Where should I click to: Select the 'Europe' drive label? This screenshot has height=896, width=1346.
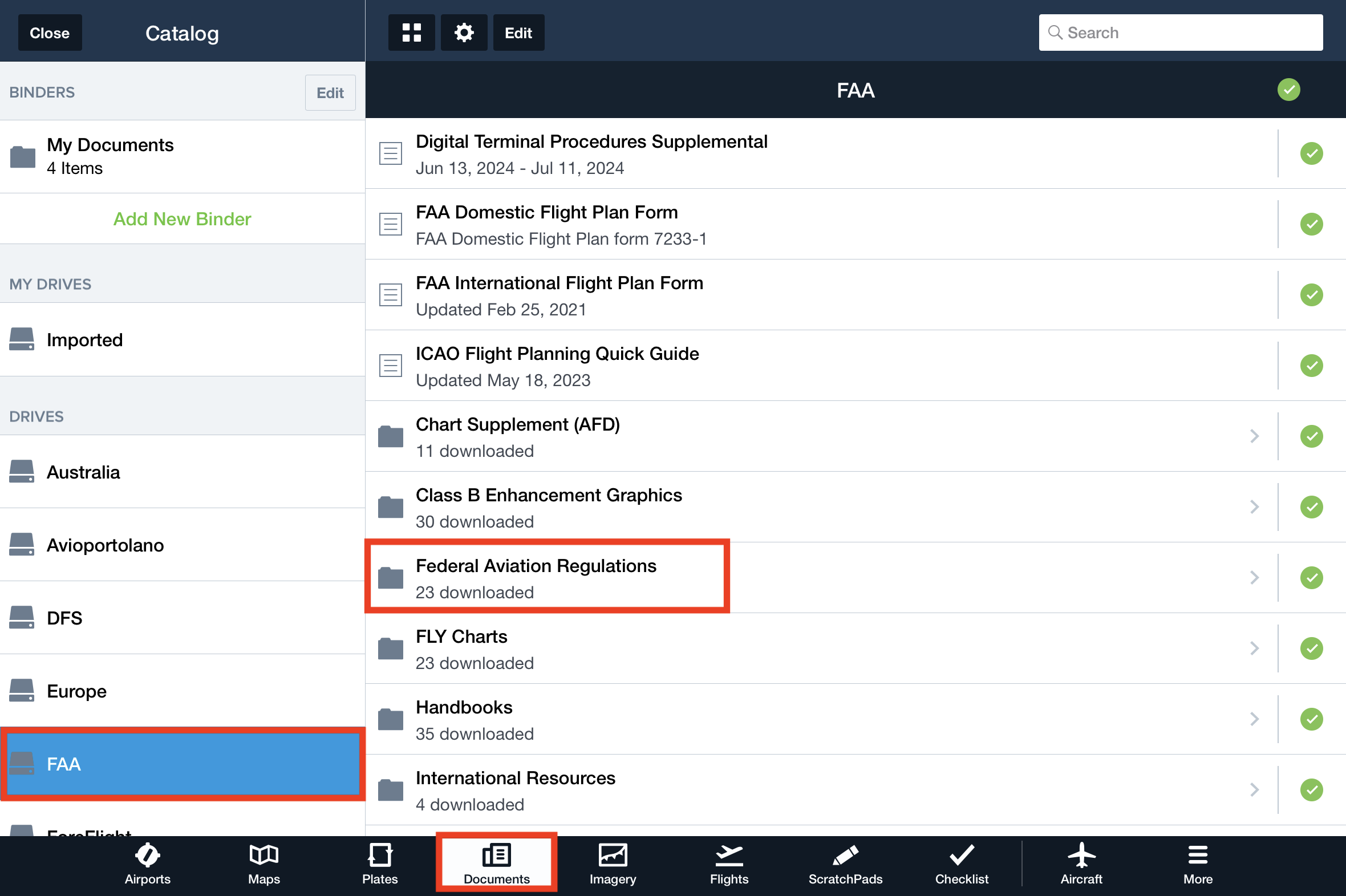pos(76,691)
